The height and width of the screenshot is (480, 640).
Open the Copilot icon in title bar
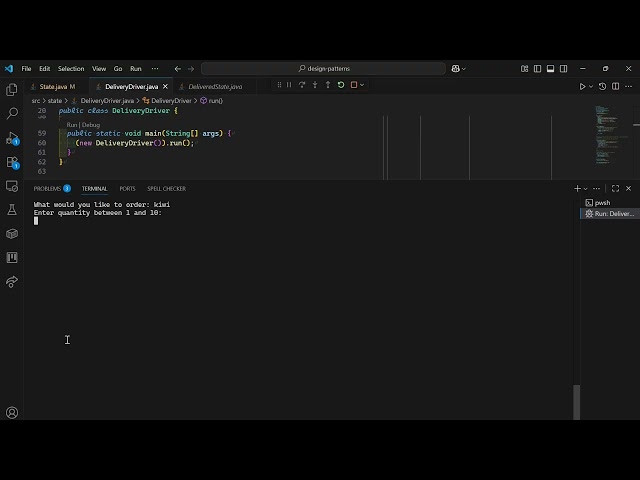point(456,69)
